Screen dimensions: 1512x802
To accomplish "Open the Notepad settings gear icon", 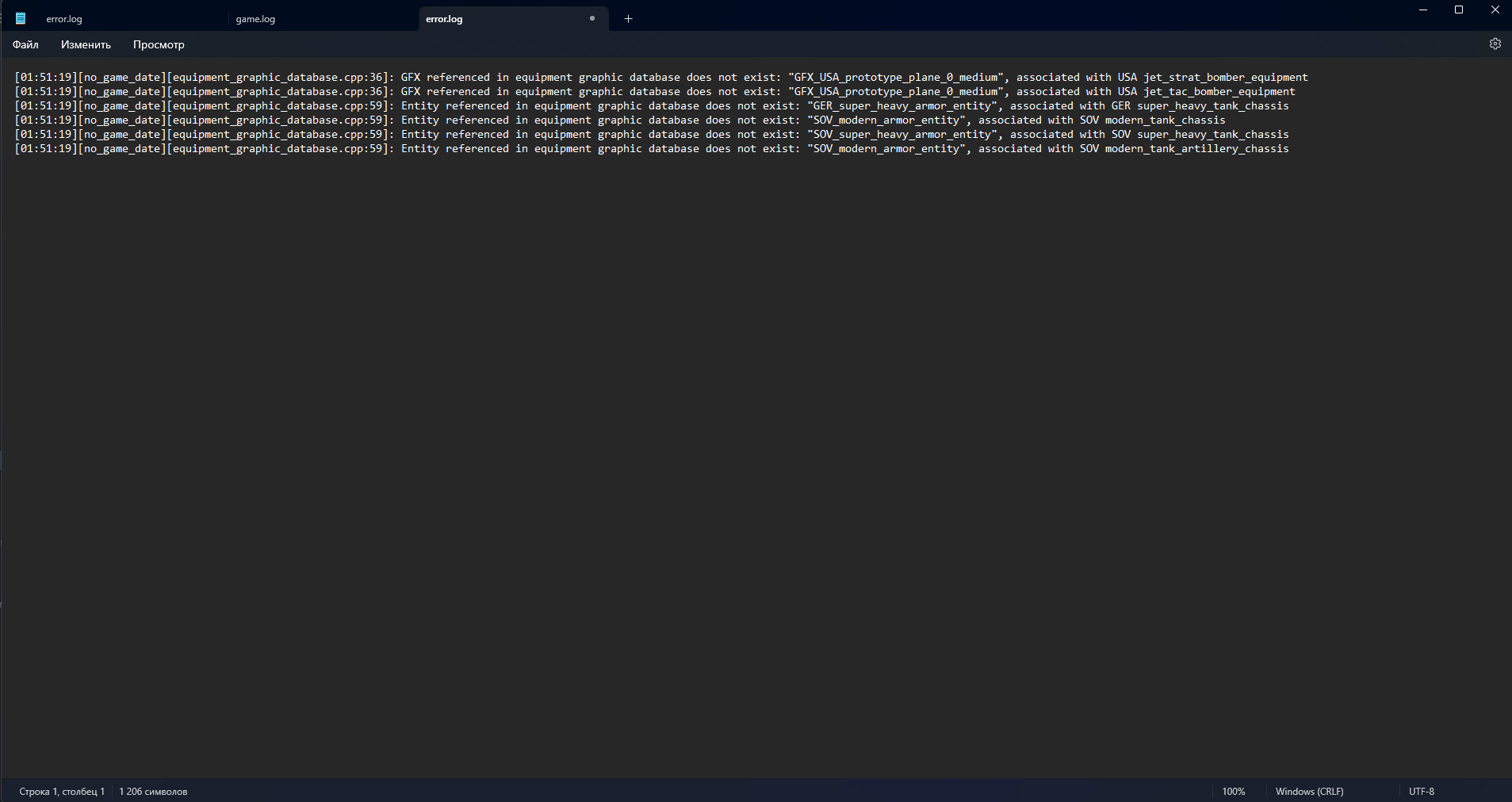I will [1495, 44].
